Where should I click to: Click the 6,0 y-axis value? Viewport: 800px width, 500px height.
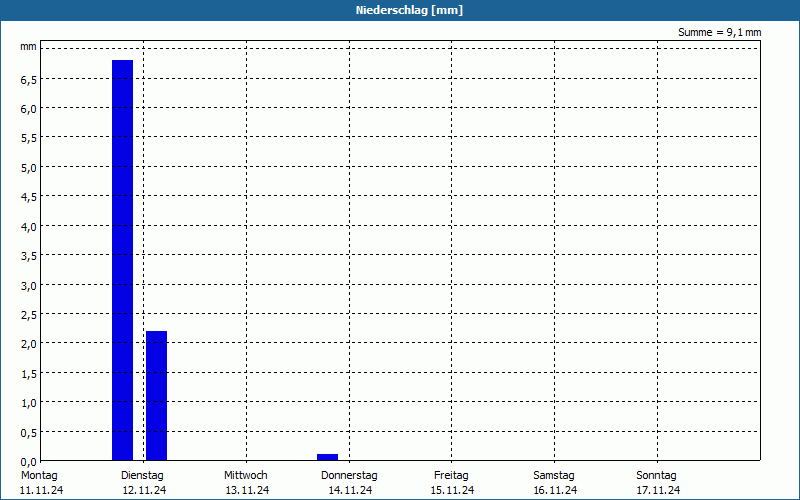(29, 109)
